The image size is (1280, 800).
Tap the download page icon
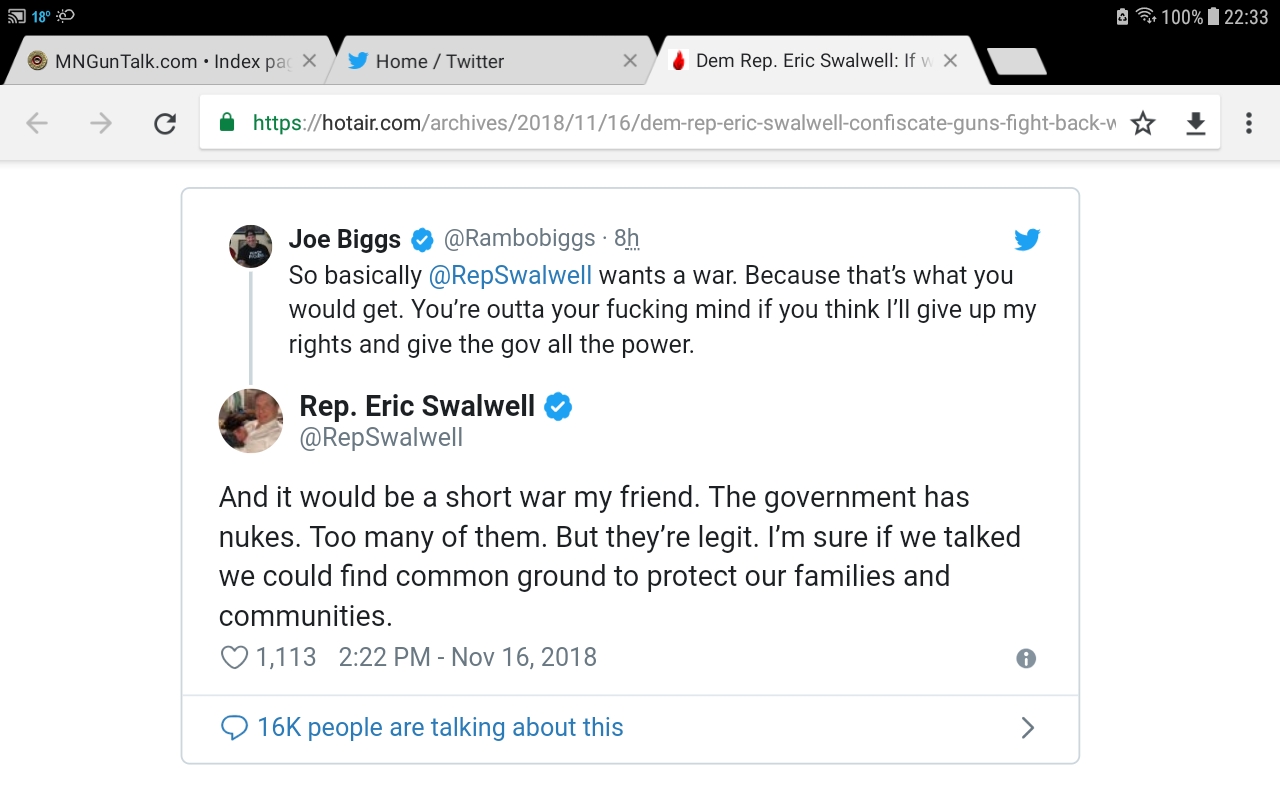(1195, 123)
